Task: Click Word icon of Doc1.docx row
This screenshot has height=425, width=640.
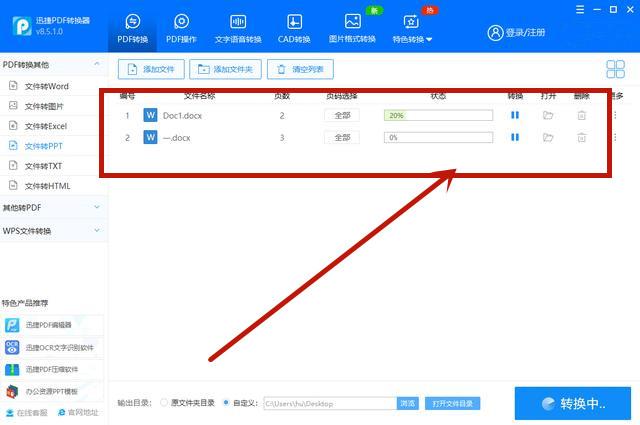Action: coord(150,116)
